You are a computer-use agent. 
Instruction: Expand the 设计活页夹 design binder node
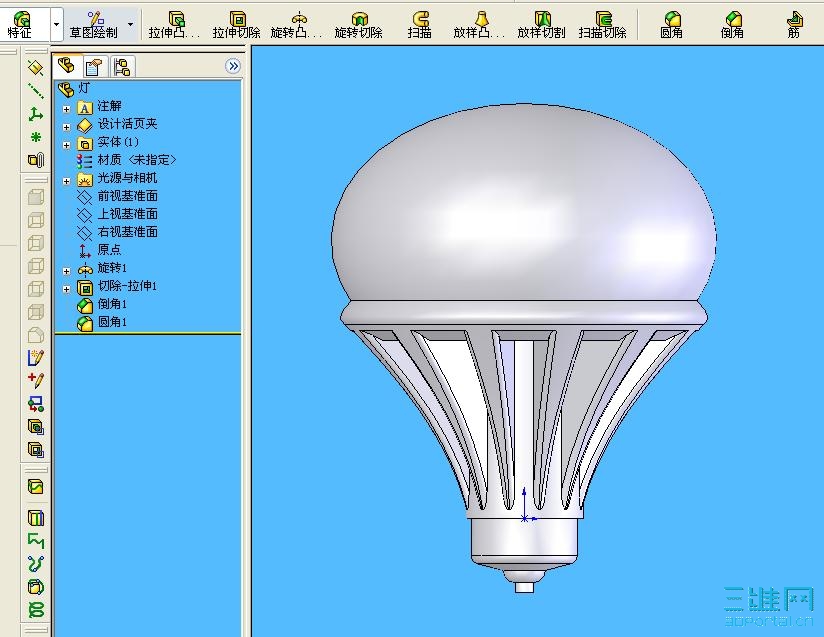pyautogui.click(x=66, y=127)
